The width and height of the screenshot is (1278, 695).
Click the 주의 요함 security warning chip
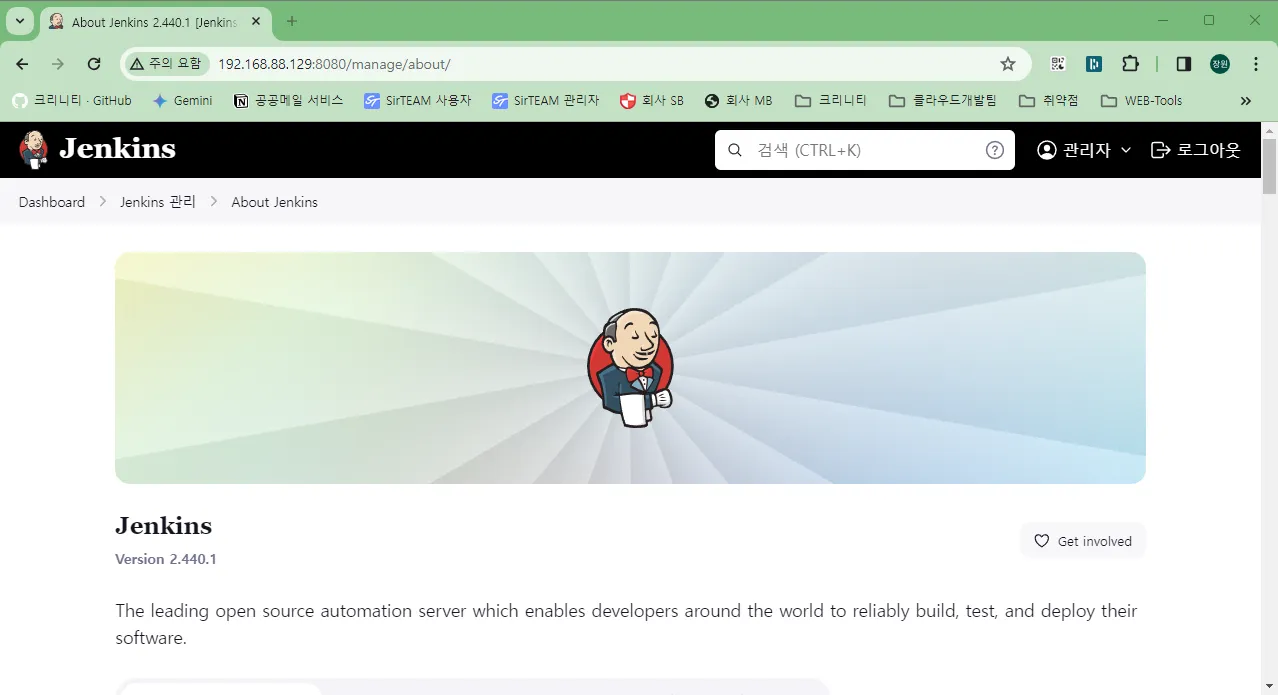165,64
